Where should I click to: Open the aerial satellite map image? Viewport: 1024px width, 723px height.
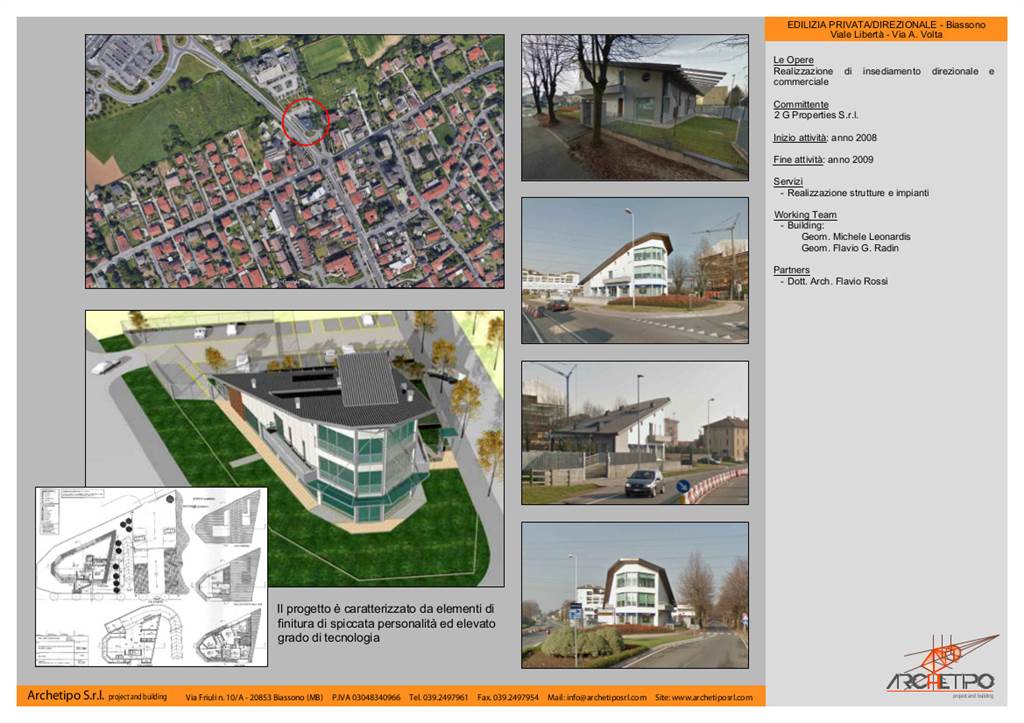[x=295, y=161]
